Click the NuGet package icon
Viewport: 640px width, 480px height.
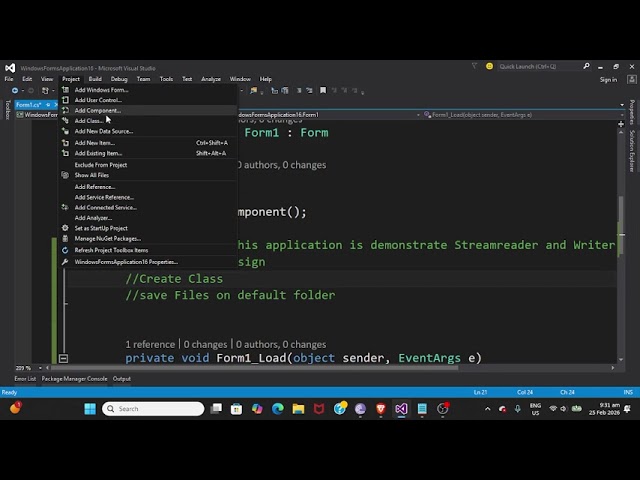pyautogui.click(x=65, y=238)
